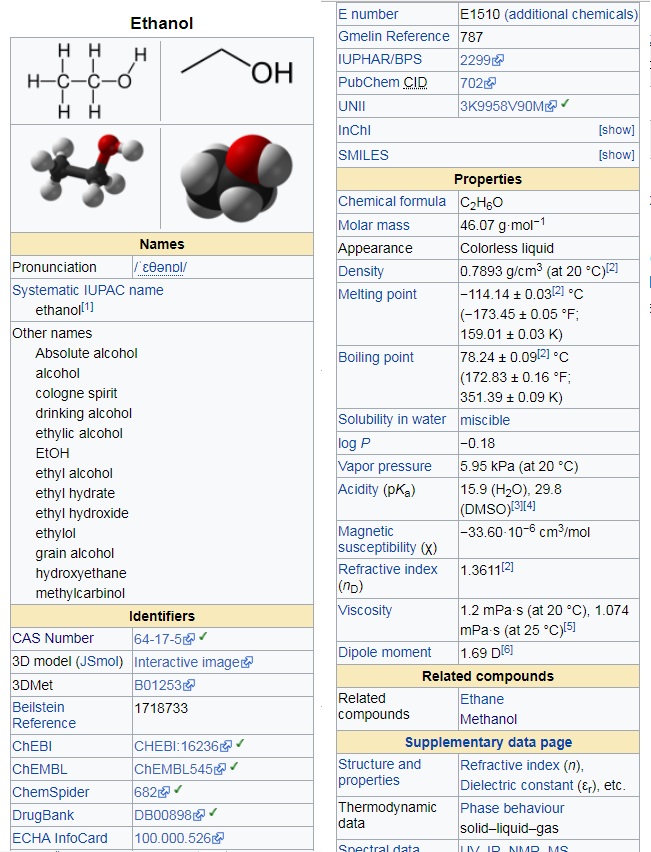Viewport: 651px width, 852px height.
Task: Open the ball-and-stick ethanol model image
Action: click(86, 170)
